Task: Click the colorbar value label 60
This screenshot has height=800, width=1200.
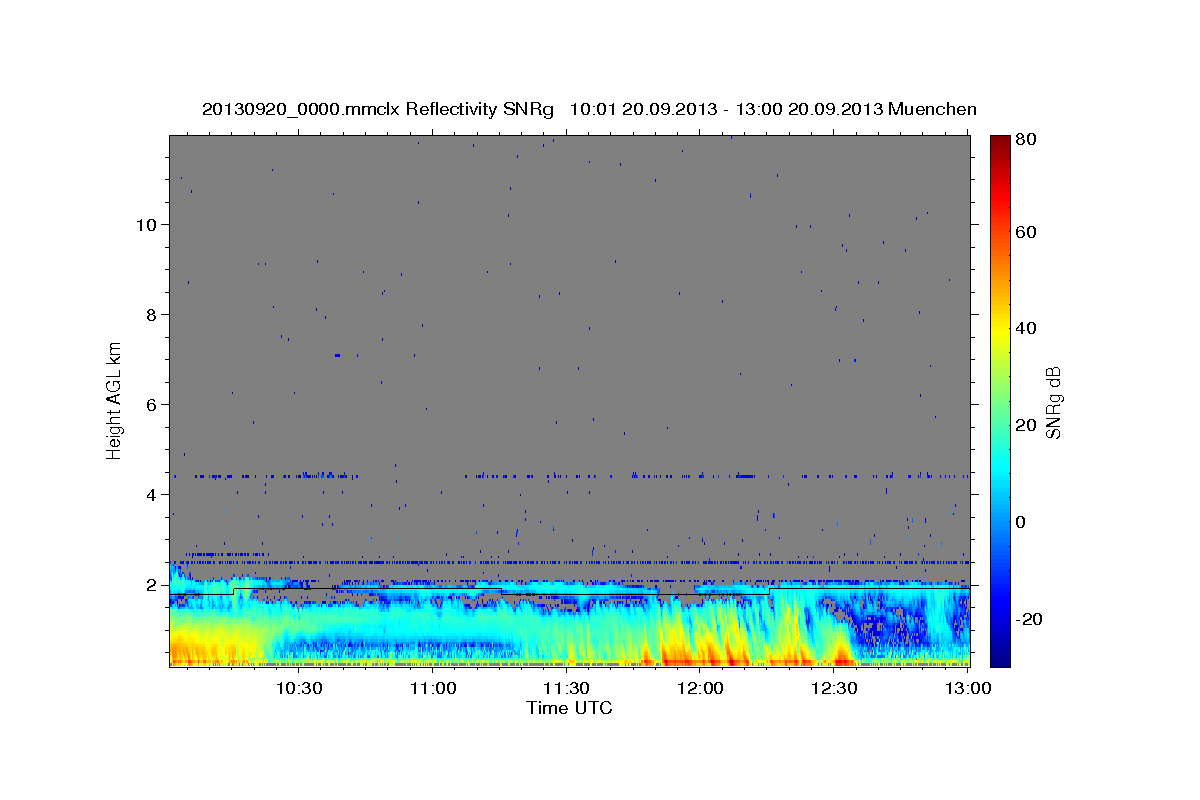Action: pos(1026,232)
